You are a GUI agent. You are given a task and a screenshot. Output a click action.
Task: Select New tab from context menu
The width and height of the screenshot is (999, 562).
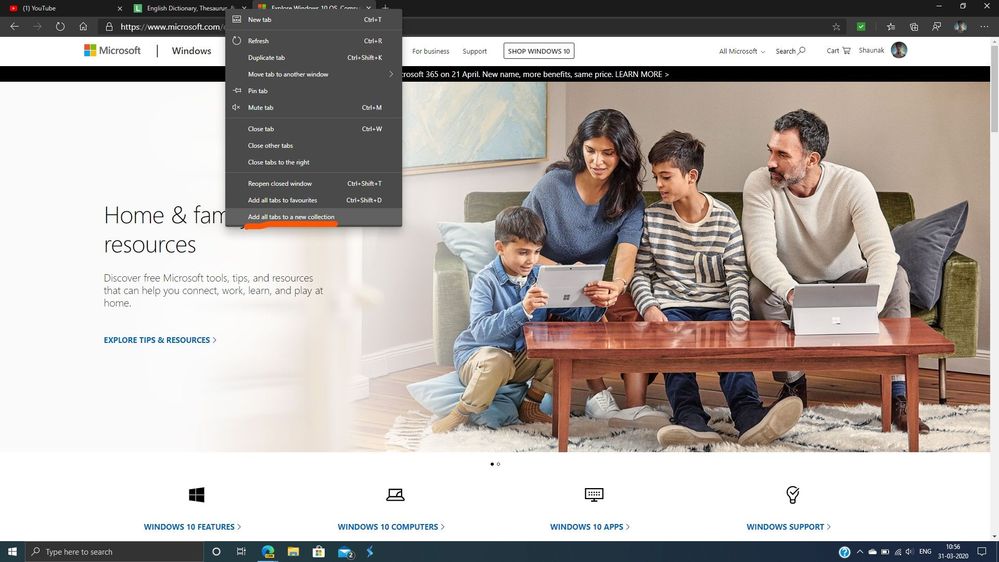[x=313, y=20]
